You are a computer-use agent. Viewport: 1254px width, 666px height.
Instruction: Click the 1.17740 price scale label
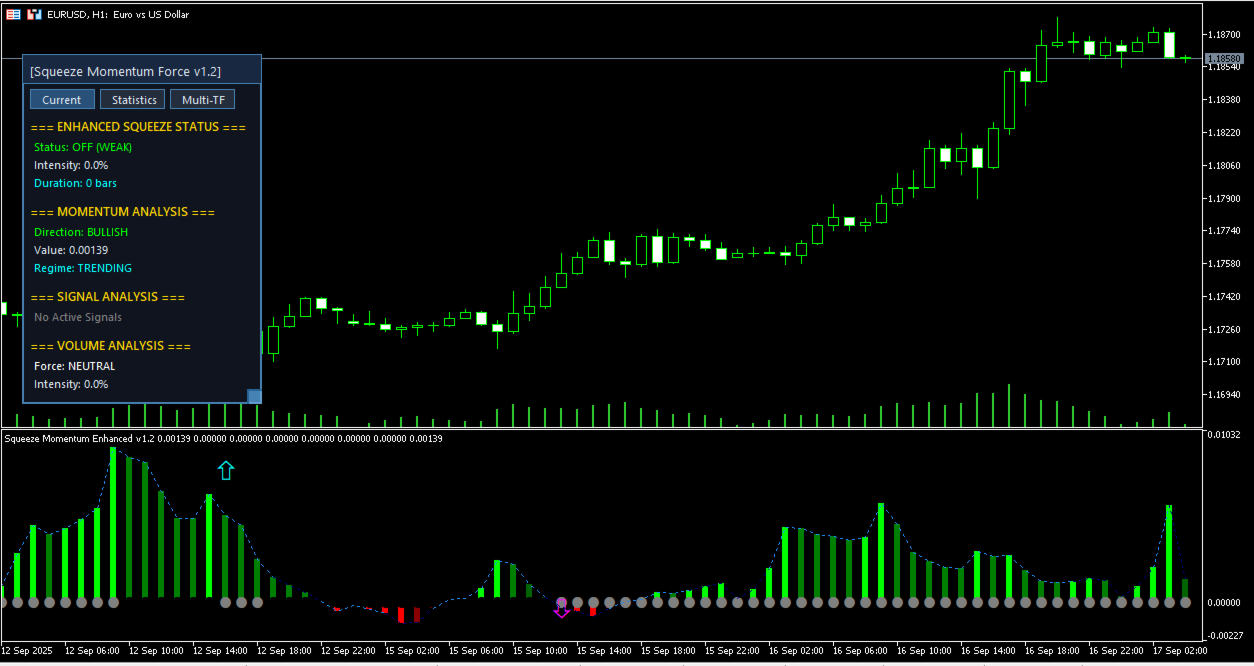point(1225,231)
